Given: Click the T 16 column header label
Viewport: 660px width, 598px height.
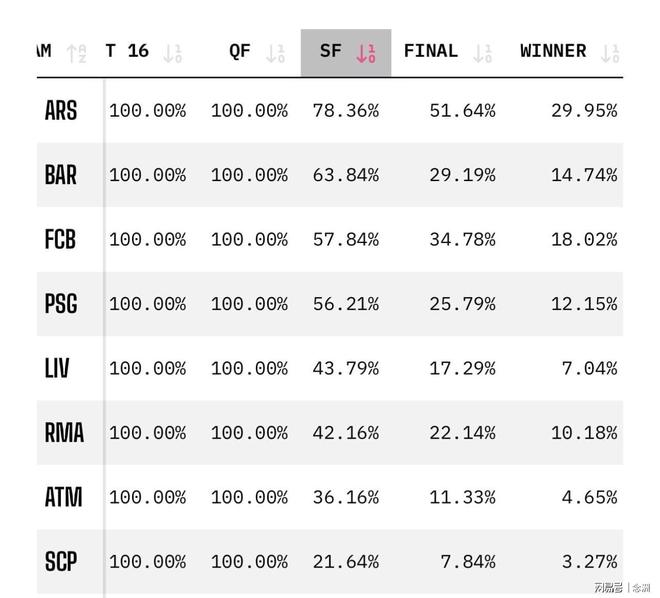Looking at the screenshot, I should 127,51.
